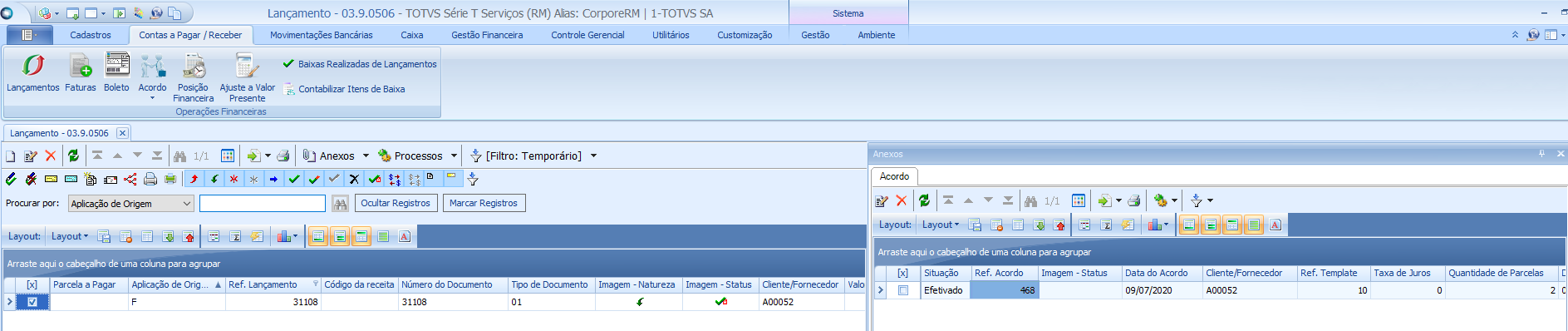Click the Procurar por search text field
Viewport: 1568px width, 331px height.
[x=263, y=203]
